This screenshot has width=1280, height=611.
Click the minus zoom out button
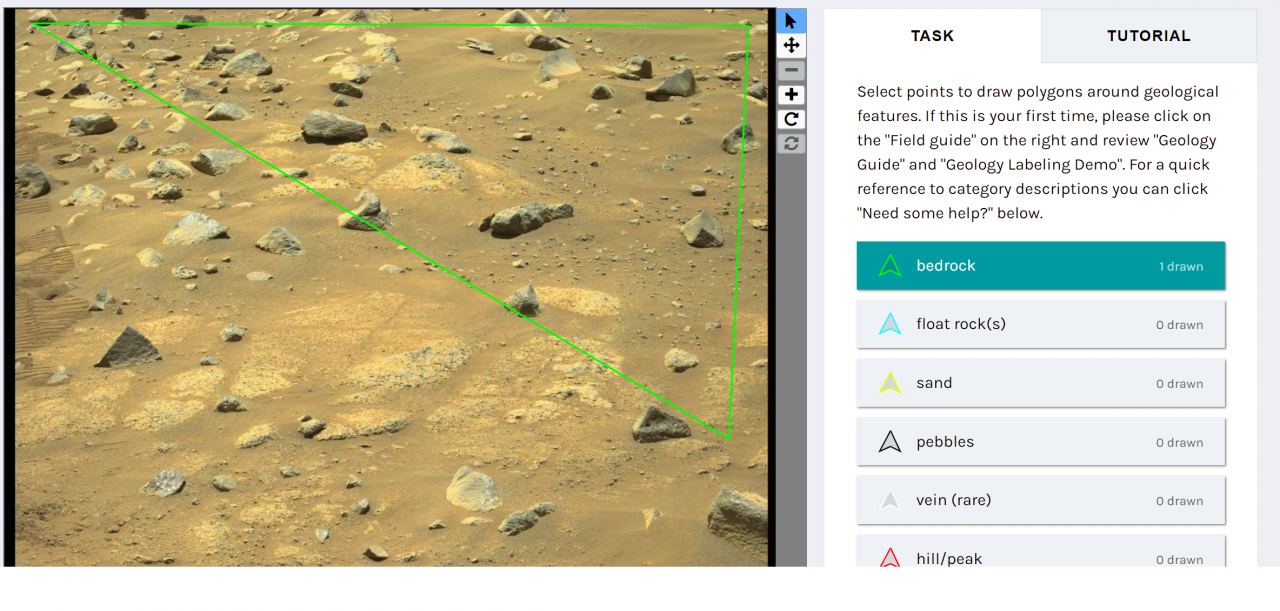tap(791, 70)
